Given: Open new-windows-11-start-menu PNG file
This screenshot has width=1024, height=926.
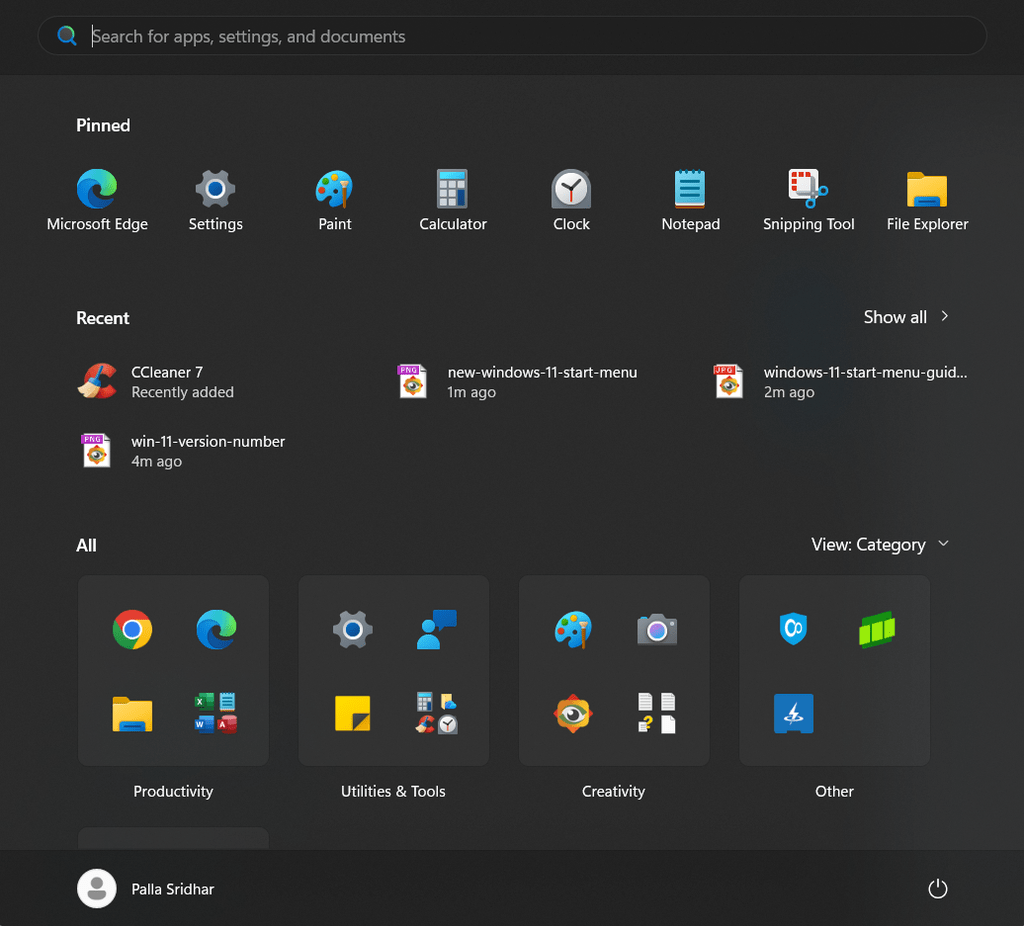Looking at the screenshot, I should [517, 381].
